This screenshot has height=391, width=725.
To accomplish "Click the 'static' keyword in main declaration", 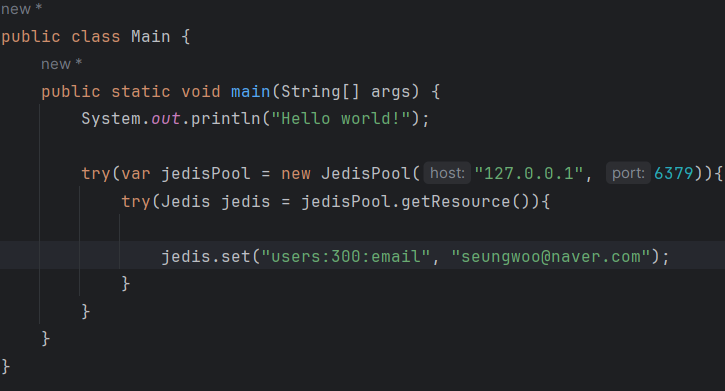I will pyautogui.click(x=141, y=92).
